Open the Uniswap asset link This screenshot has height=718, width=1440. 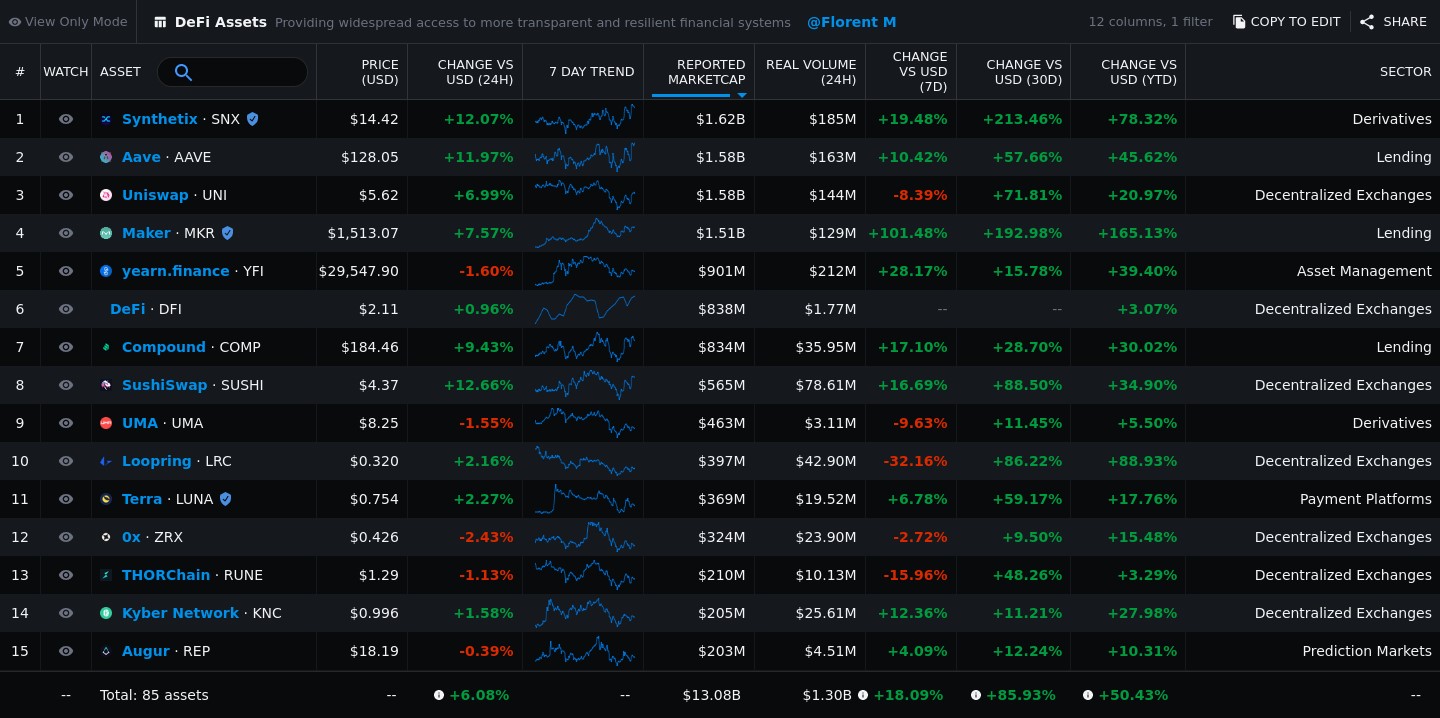point(155,195)
